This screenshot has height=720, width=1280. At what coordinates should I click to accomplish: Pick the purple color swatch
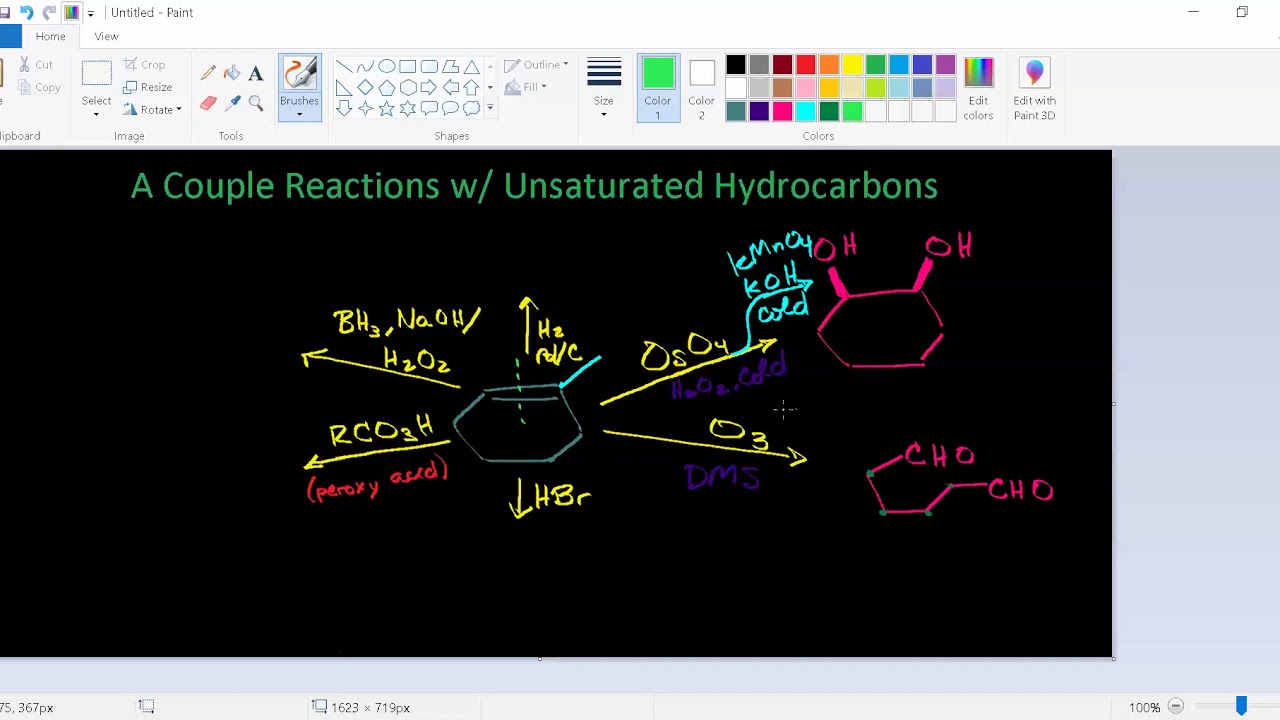pos(945,66)
